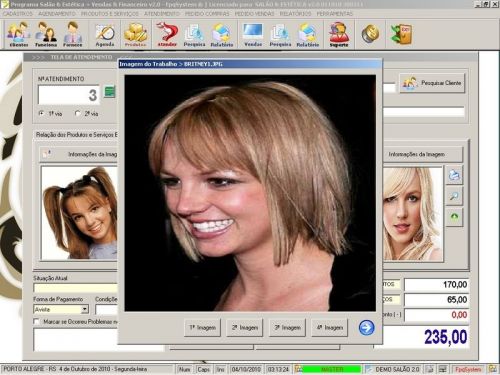
Task: Click the blonde woman thumbnail on right
Action: click(413, 214)
